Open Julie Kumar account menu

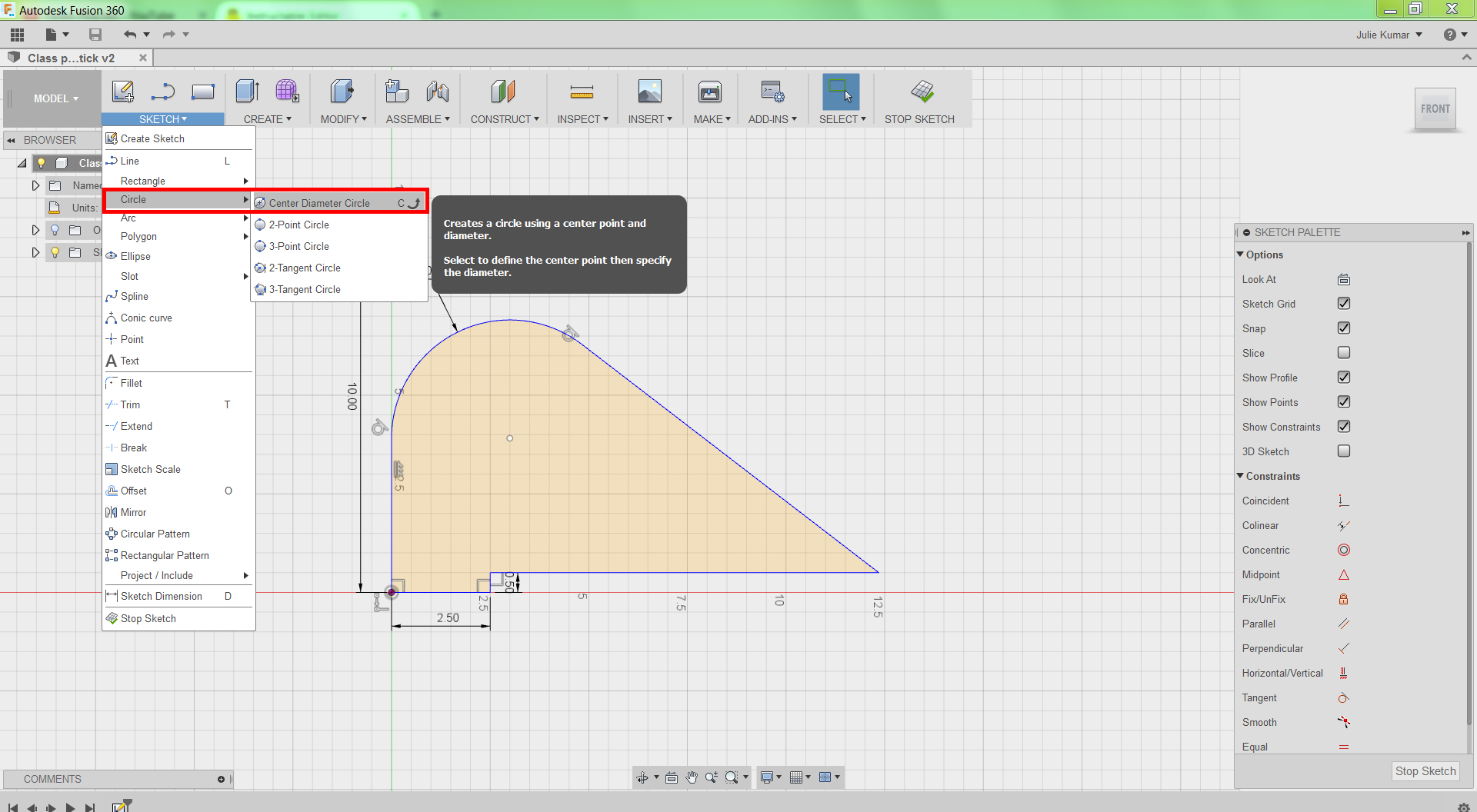1389,35
